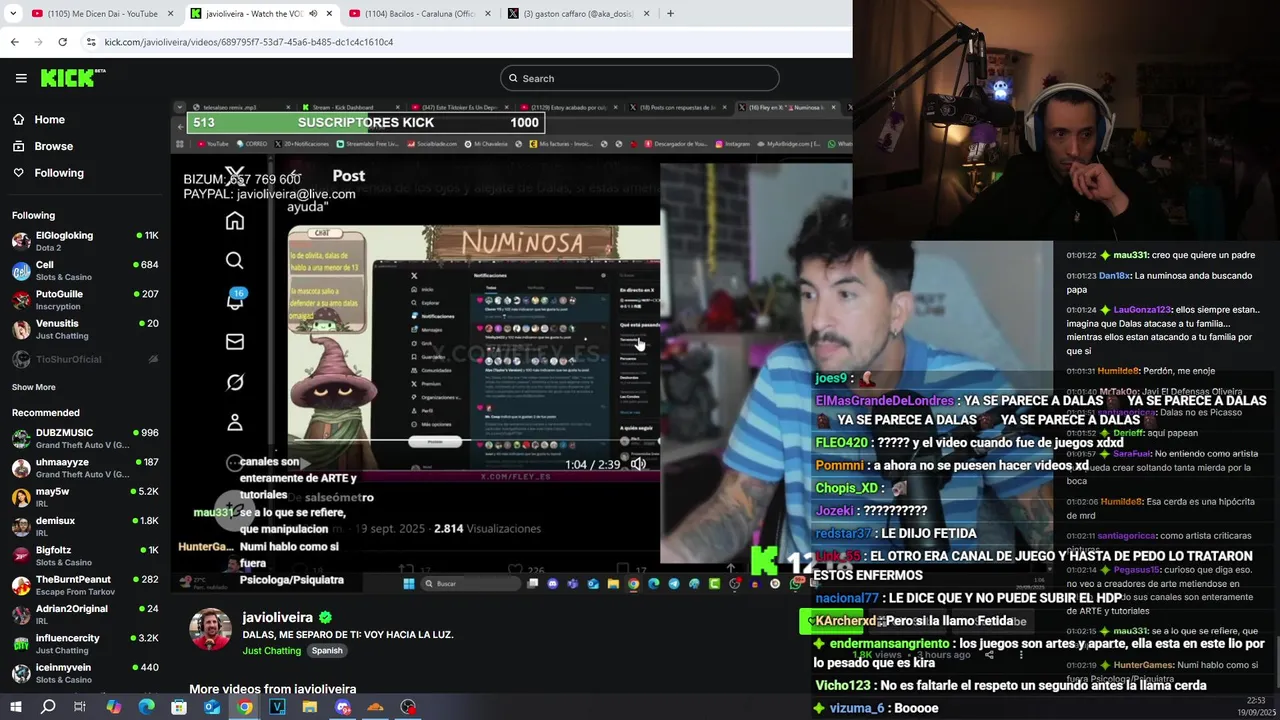This screenshot has width=1280, height=720.
Task: Click 'More videos from javioliveira' heading
Action: pos(273,689)
